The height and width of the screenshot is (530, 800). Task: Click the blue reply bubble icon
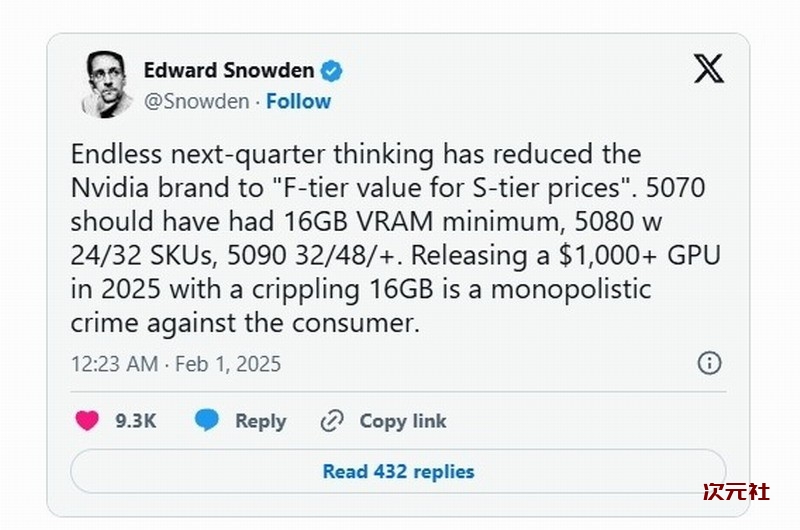point(207,421)
